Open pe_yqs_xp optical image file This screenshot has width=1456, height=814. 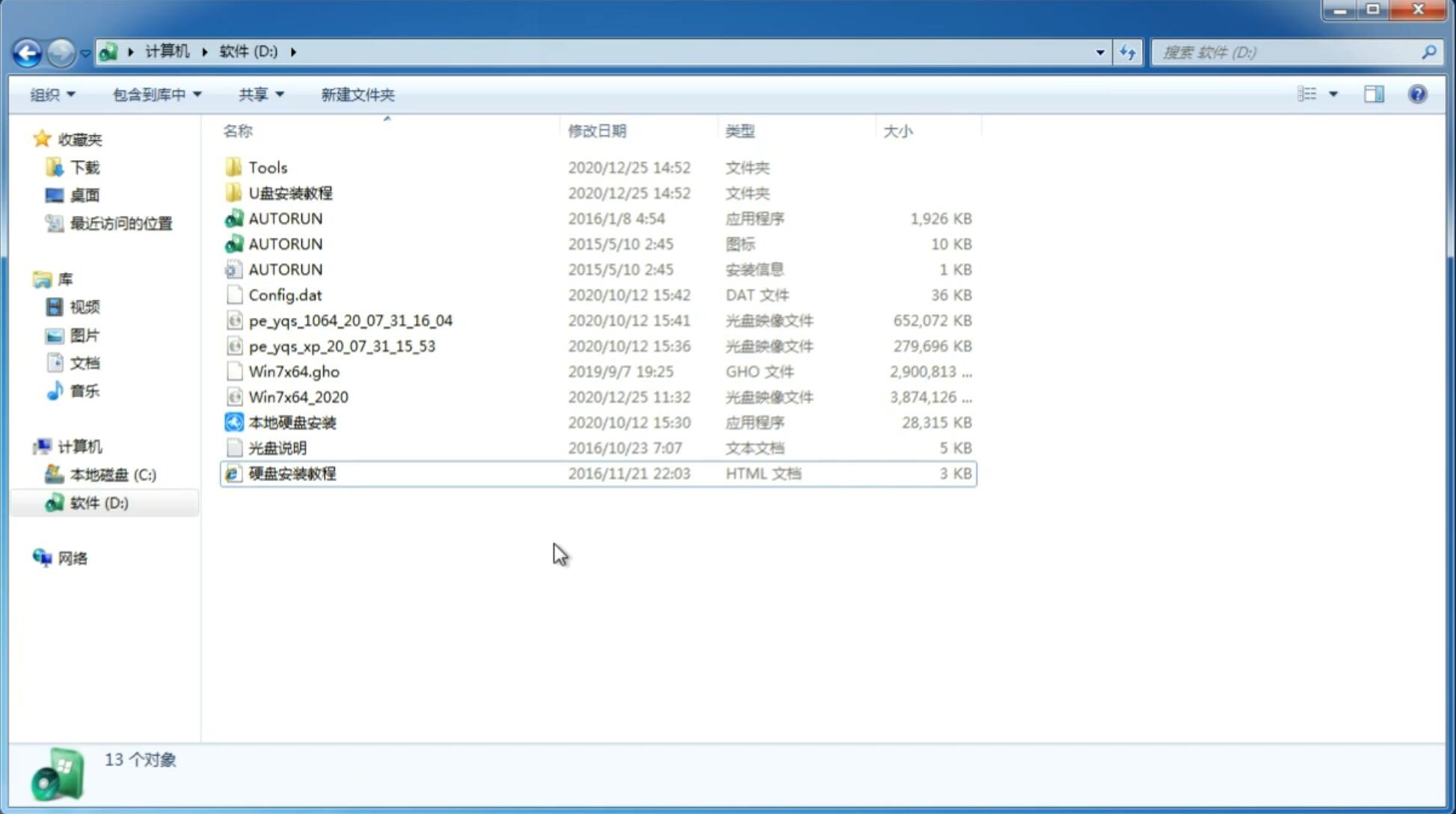point(342,346)
